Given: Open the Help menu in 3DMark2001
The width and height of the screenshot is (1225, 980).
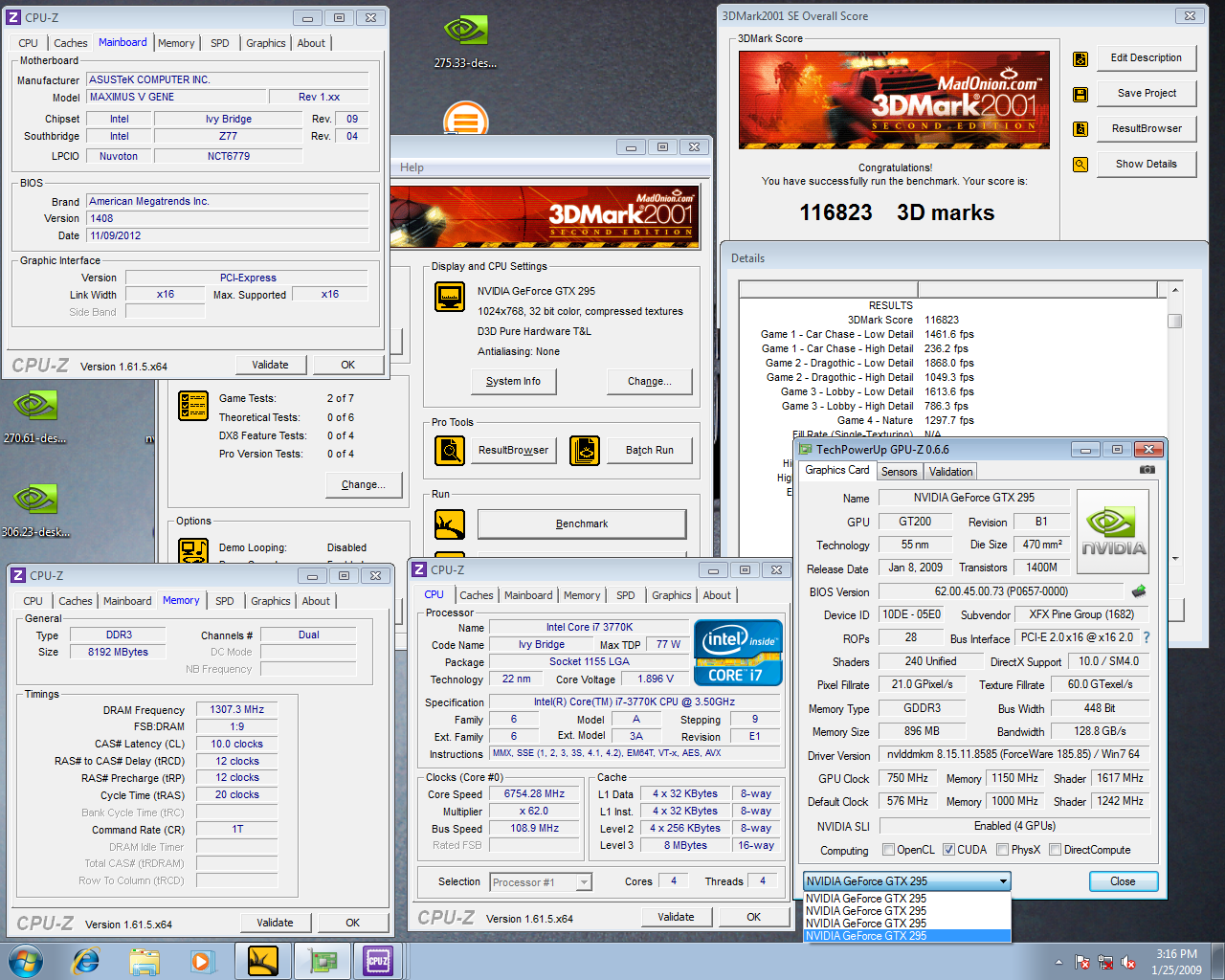Looking at the screenshot, I should click(412, 167).
